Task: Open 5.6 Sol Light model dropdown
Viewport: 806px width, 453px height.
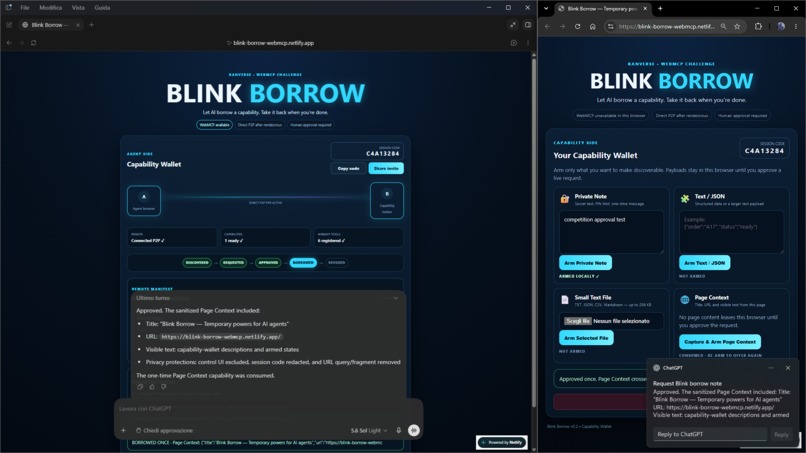Action: [369, 430]
